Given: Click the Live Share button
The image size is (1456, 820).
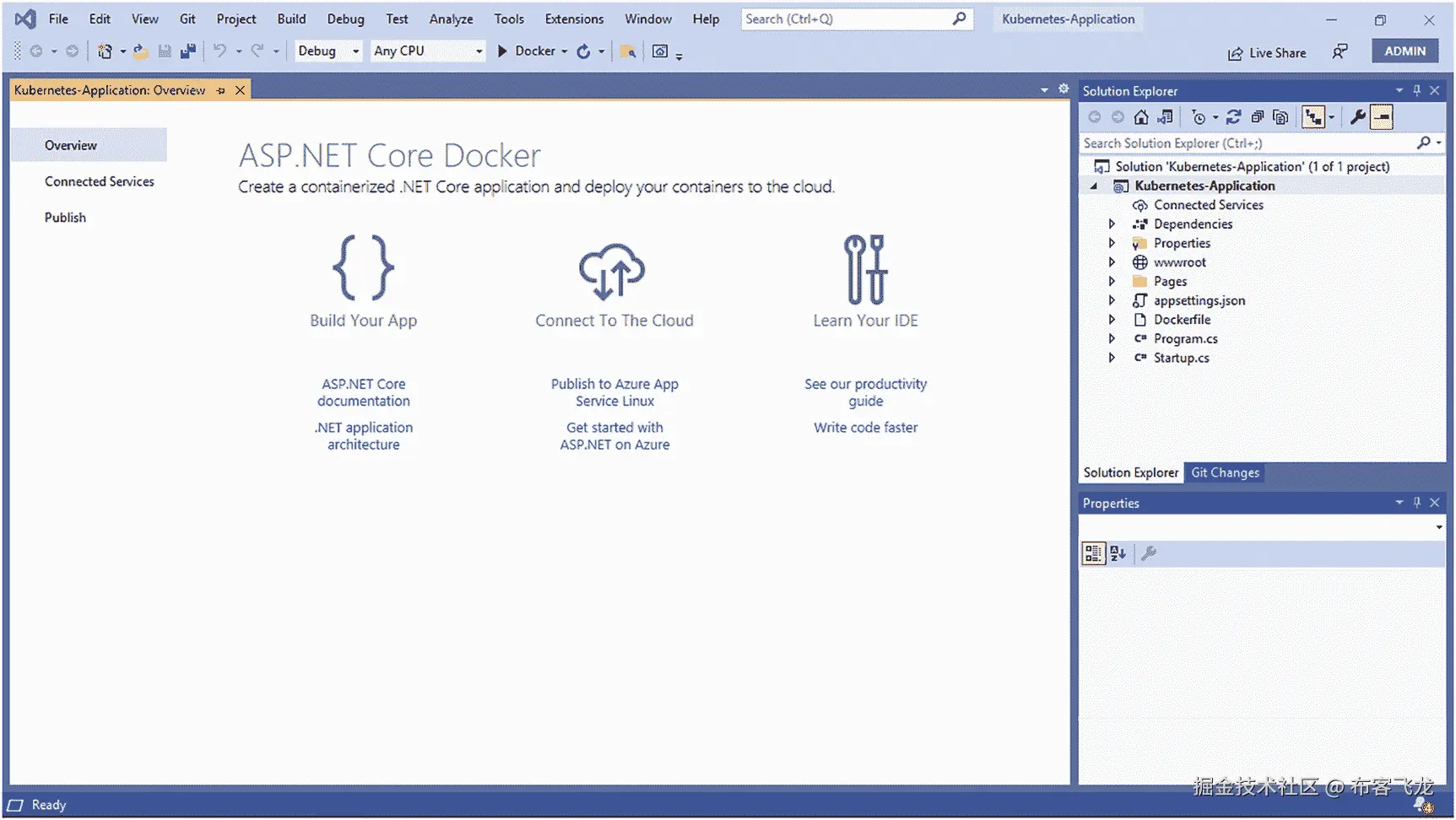Looking at the screenshot, I should point(1266,52).
